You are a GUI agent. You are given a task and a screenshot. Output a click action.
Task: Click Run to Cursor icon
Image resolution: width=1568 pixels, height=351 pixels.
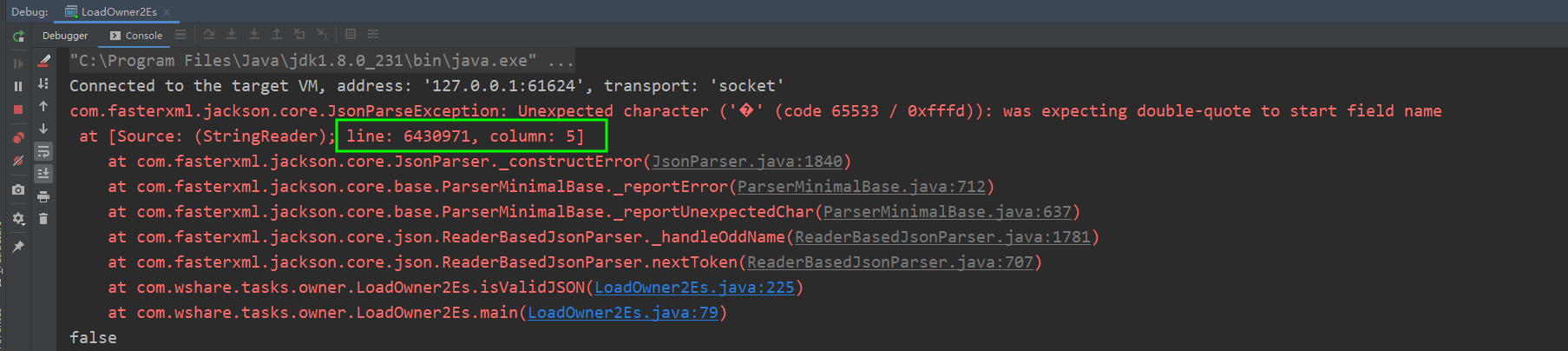322,35
